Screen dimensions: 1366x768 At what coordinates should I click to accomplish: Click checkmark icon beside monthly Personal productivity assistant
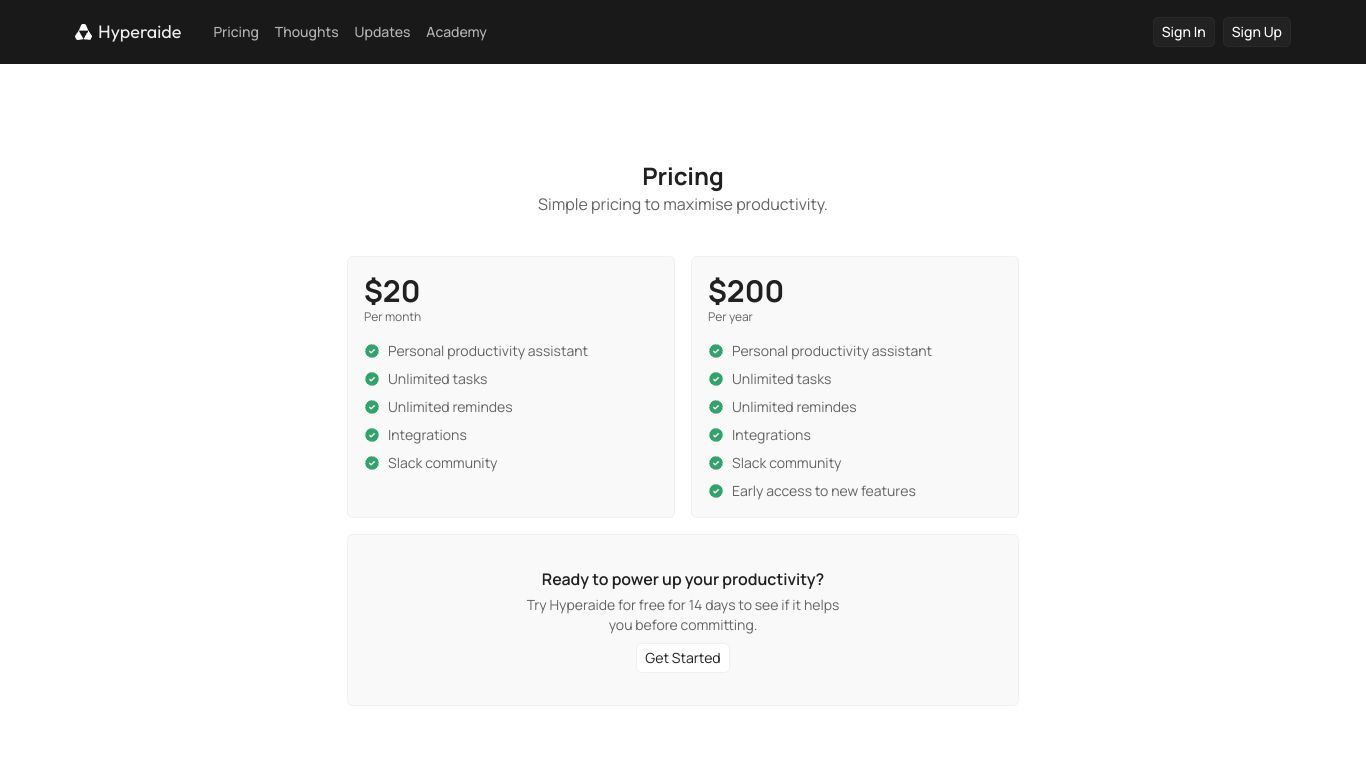tap(372, 351)
